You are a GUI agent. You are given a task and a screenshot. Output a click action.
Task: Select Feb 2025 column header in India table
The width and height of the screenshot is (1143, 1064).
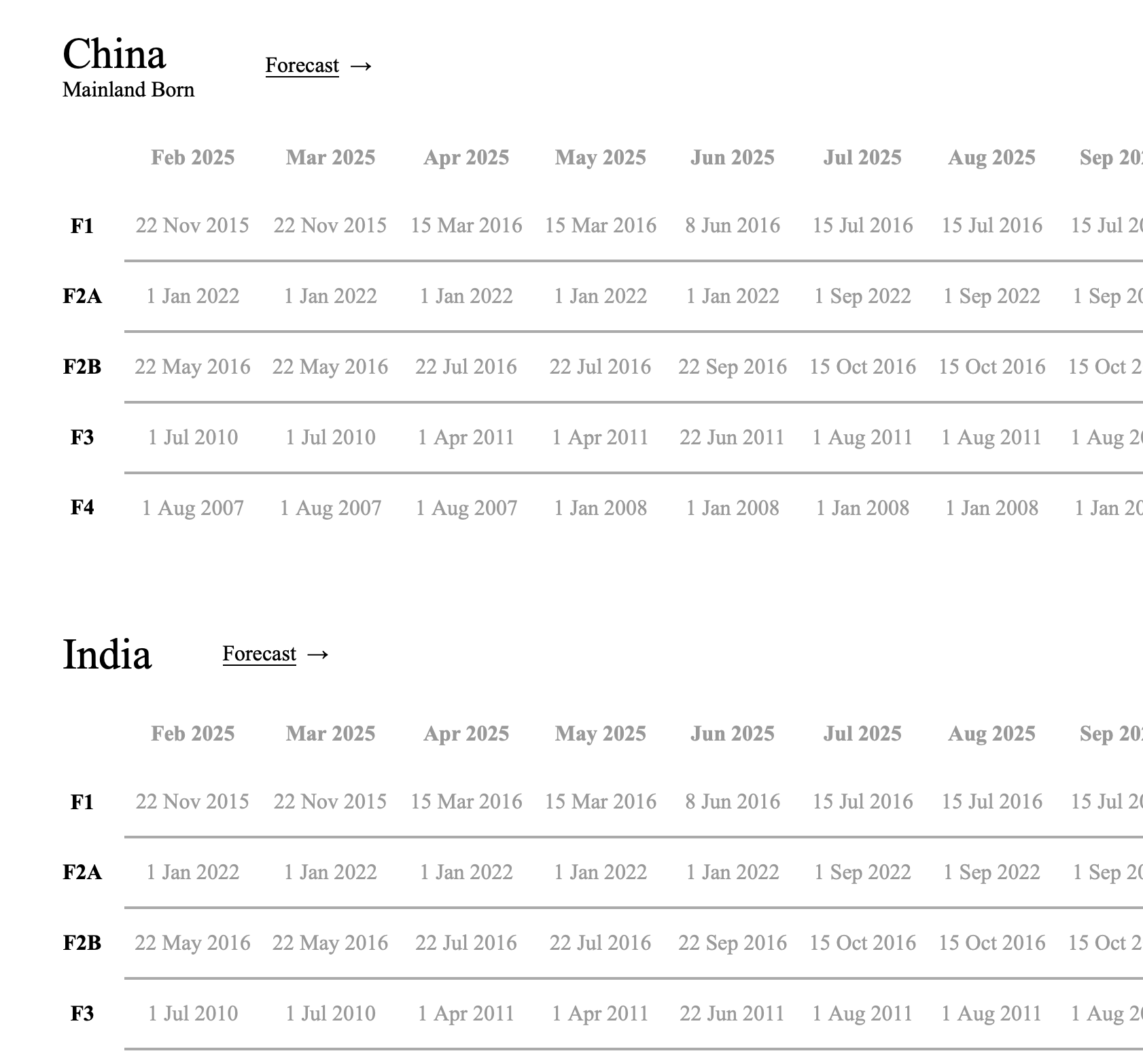[x=192, y=734]
